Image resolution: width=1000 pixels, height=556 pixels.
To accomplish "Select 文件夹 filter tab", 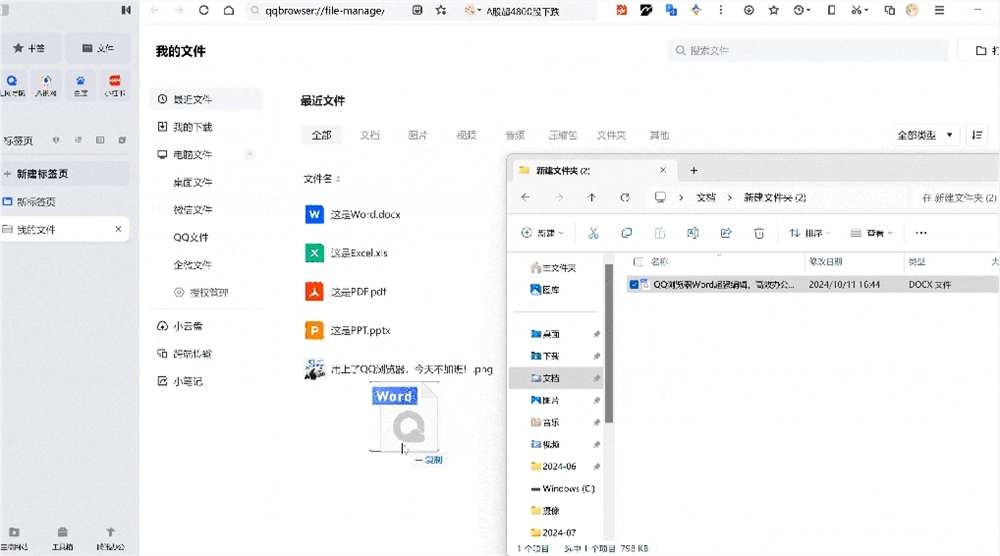I will pos(611,135).
